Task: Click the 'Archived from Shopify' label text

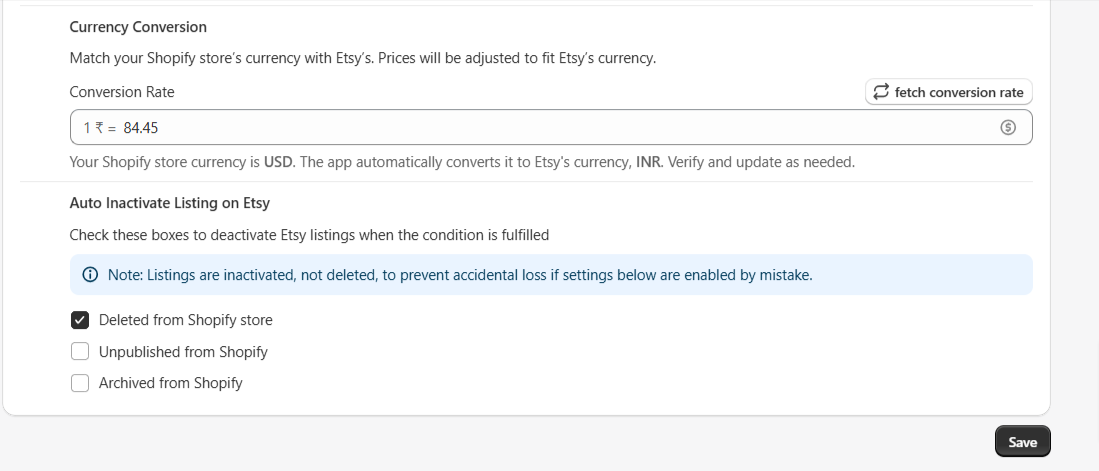Action: pyautogui.click(x=170, y=383)
